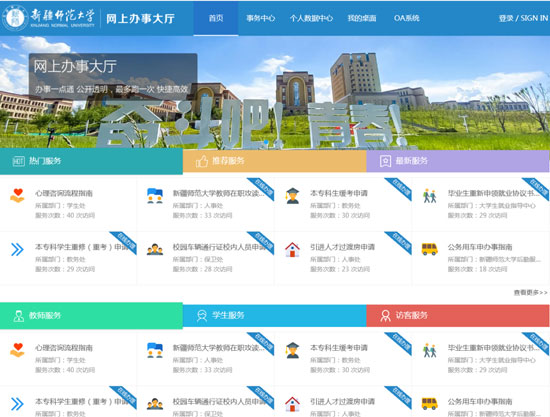Image resolution: width=550 pixels, height=417 pixels.
Task: Click the yellow bus icon for 公务用车申办事指南
Action: click(430, 249)
